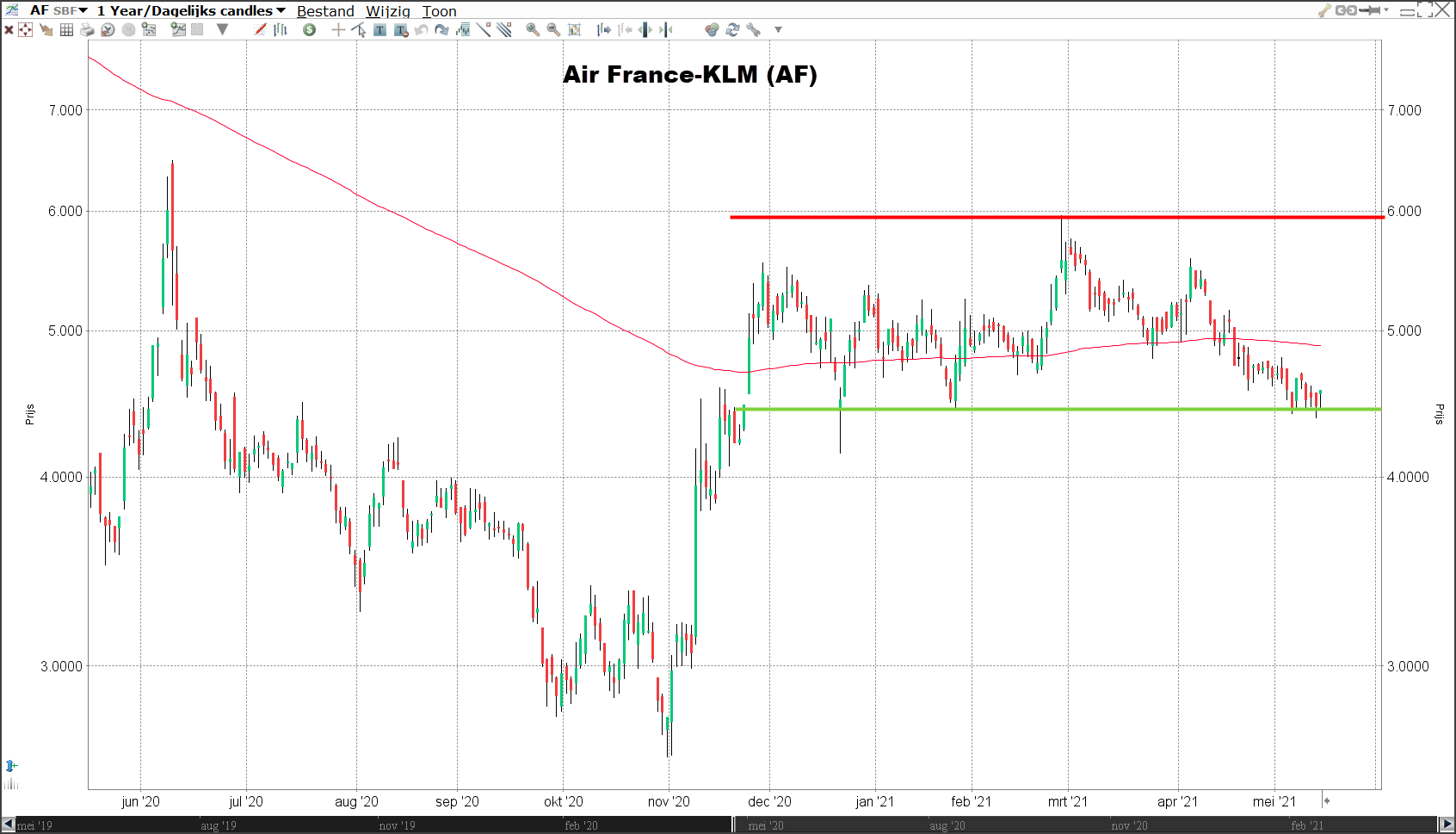
Task: Click the pencil draw tool
Action: (x=261, y=29)
